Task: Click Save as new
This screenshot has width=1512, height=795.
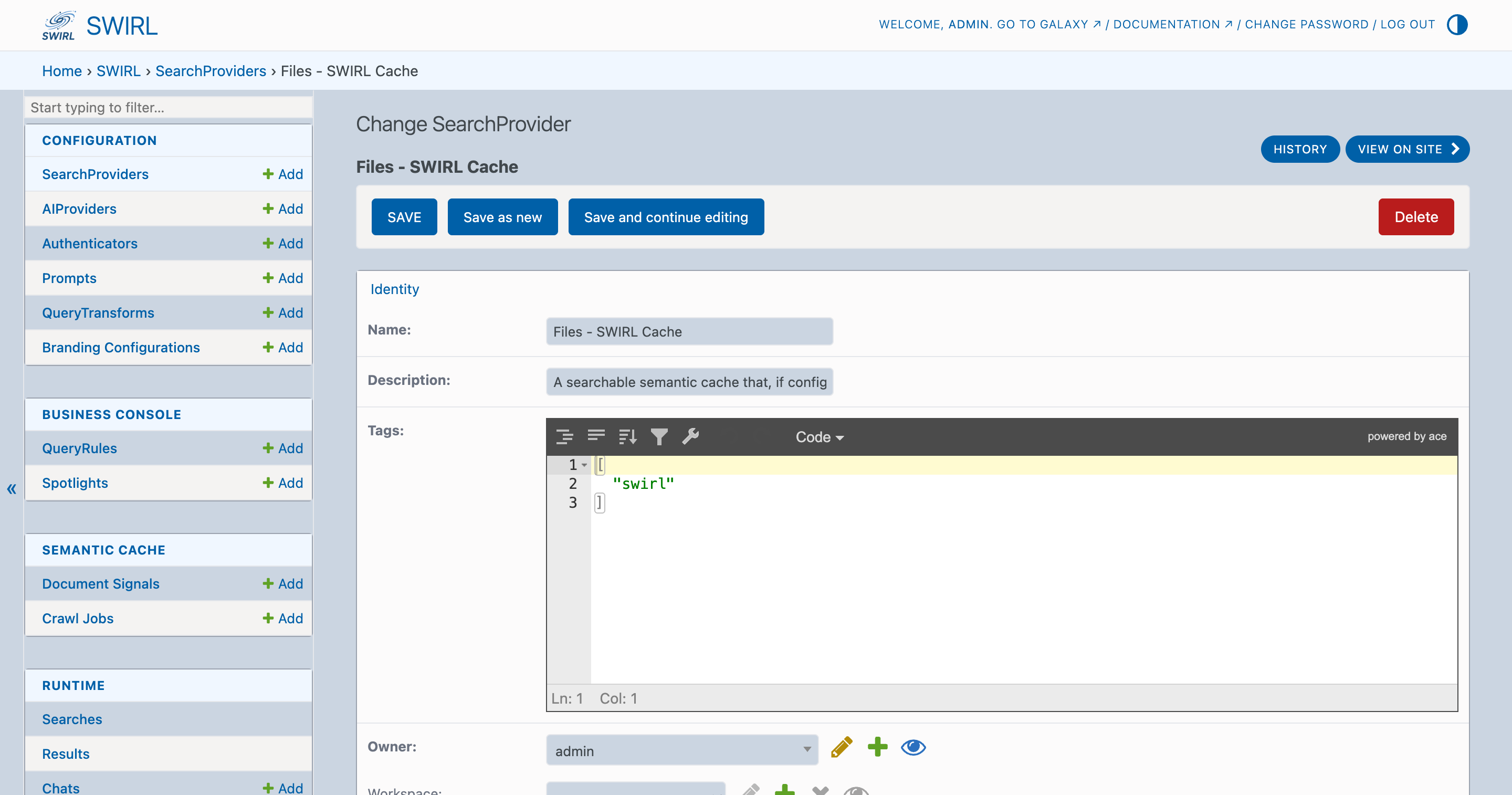Action: point(502,217)
